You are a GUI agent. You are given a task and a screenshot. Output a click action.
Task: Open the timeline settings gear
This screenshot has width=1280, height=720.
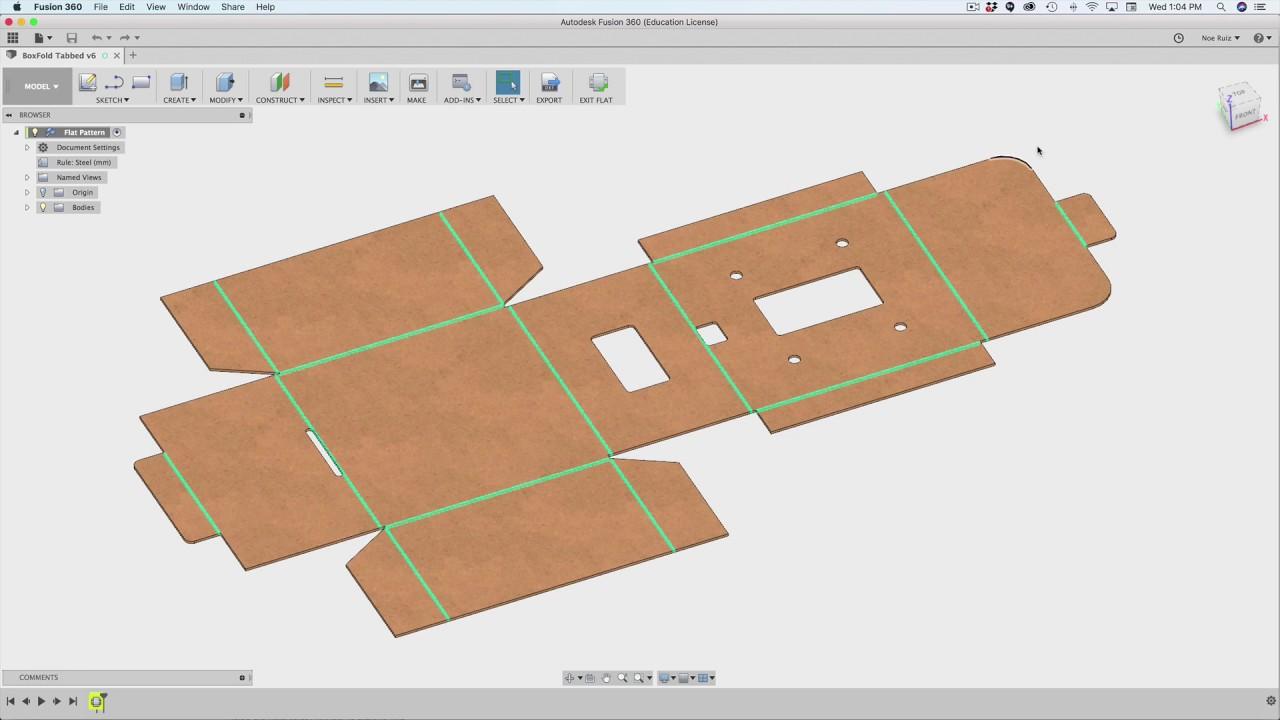[x=1271, y=702]
